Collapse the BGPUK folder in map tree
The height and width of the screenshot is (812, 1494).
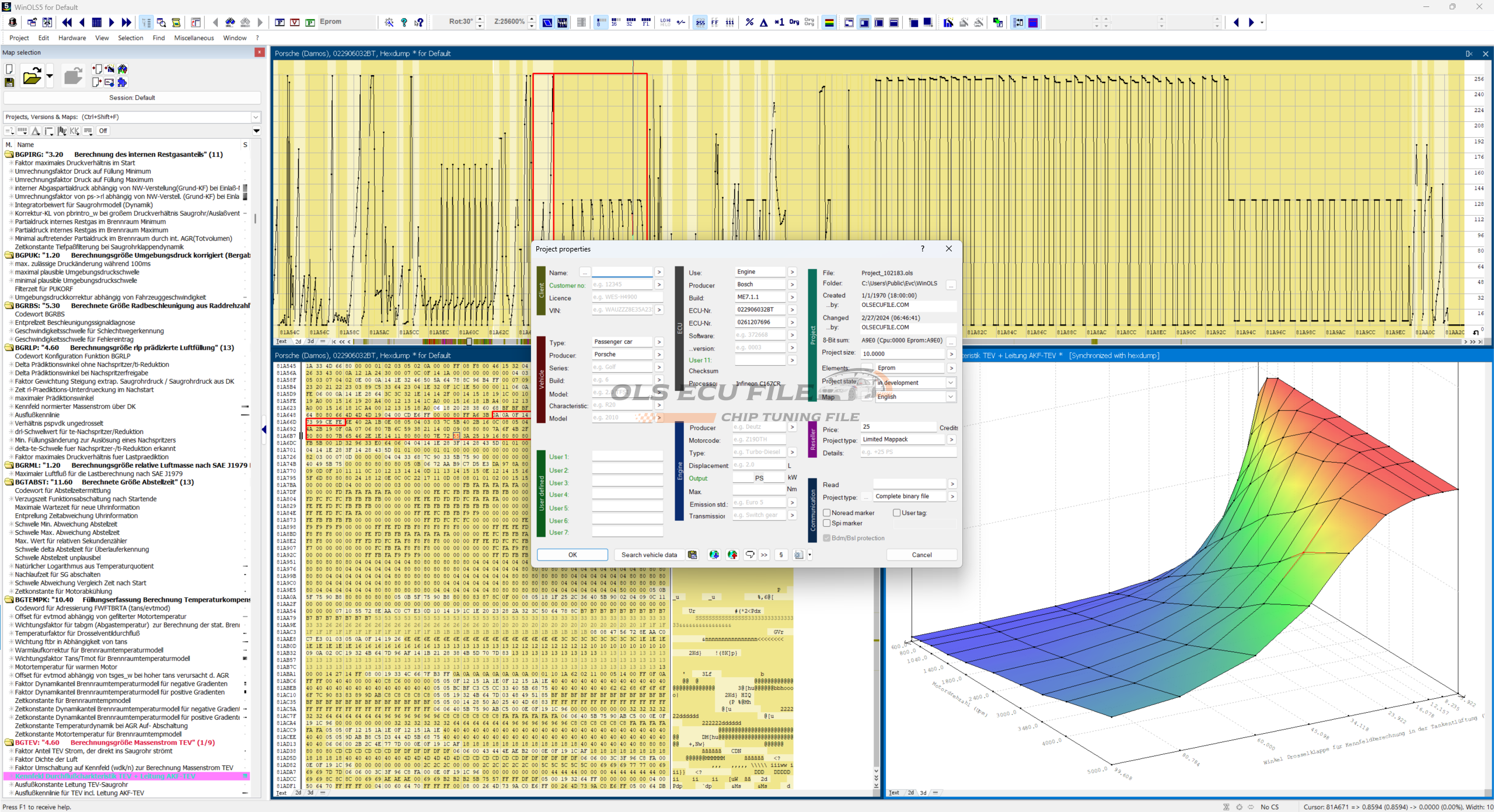[x=9, y=256]
